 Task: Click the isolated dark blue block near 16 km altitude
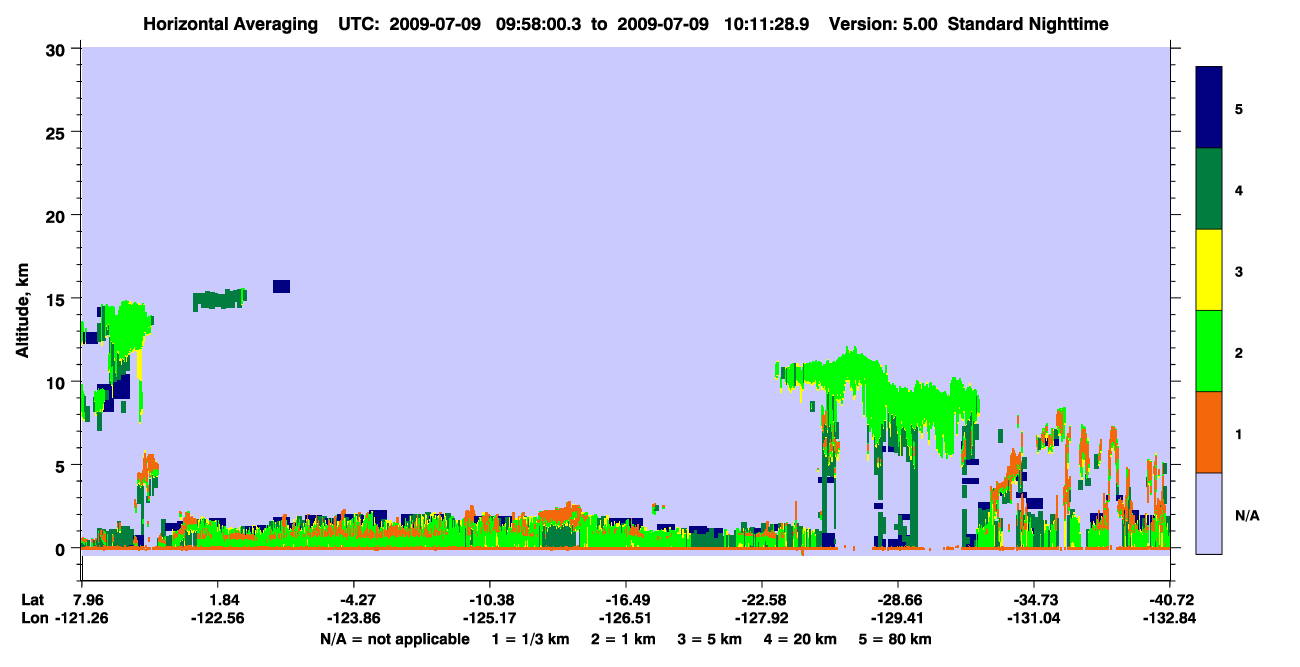point(281,287)
